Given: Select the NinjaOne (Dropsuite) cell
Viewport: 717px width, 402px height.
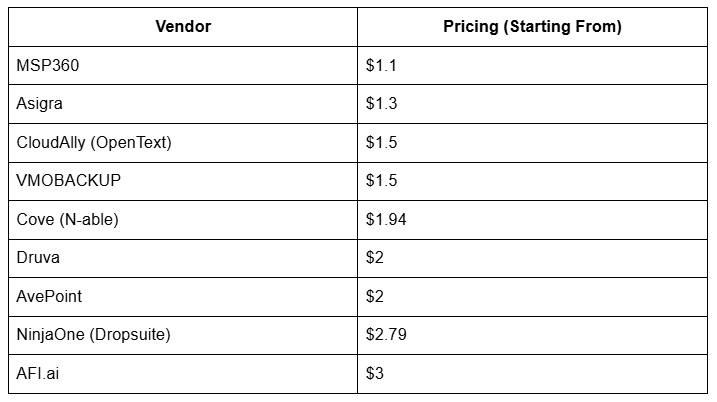Looking at the screenshot, I should [93, 335].
